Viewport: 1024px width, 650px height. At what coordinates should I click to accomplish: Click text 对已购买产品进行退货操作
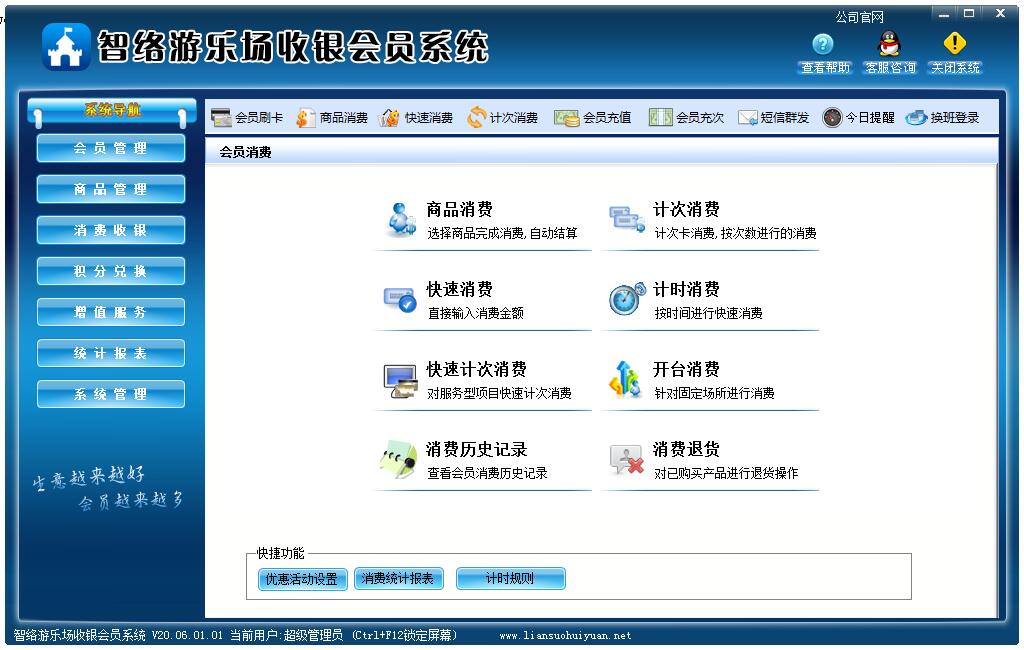(x=726, y=473)
